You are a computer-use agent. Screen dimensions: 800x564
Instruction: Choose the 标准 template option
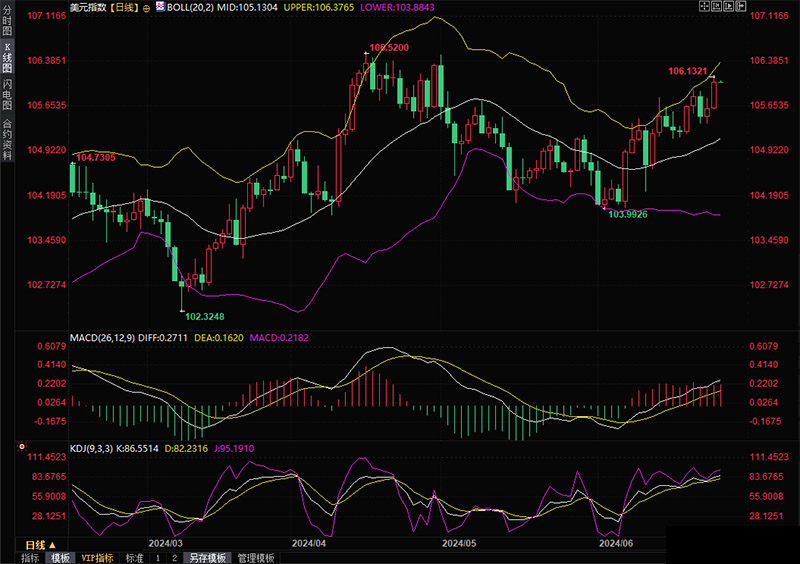135,558
